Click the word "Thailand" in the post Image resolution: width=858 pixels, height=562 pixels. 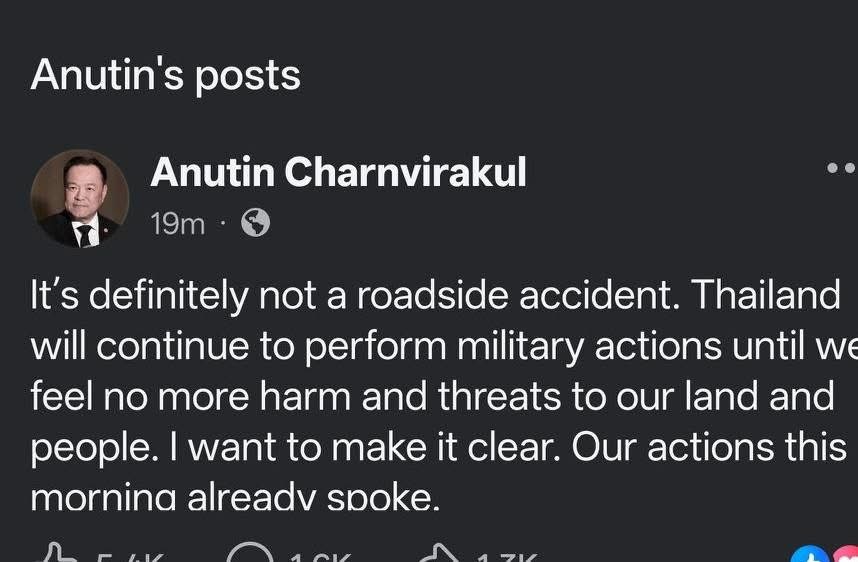(x=766, y=295)
